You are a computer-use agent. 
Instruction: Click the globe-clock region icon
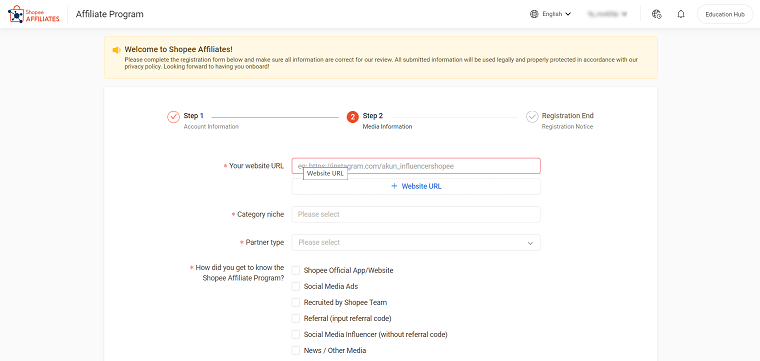tap(657, 14)
